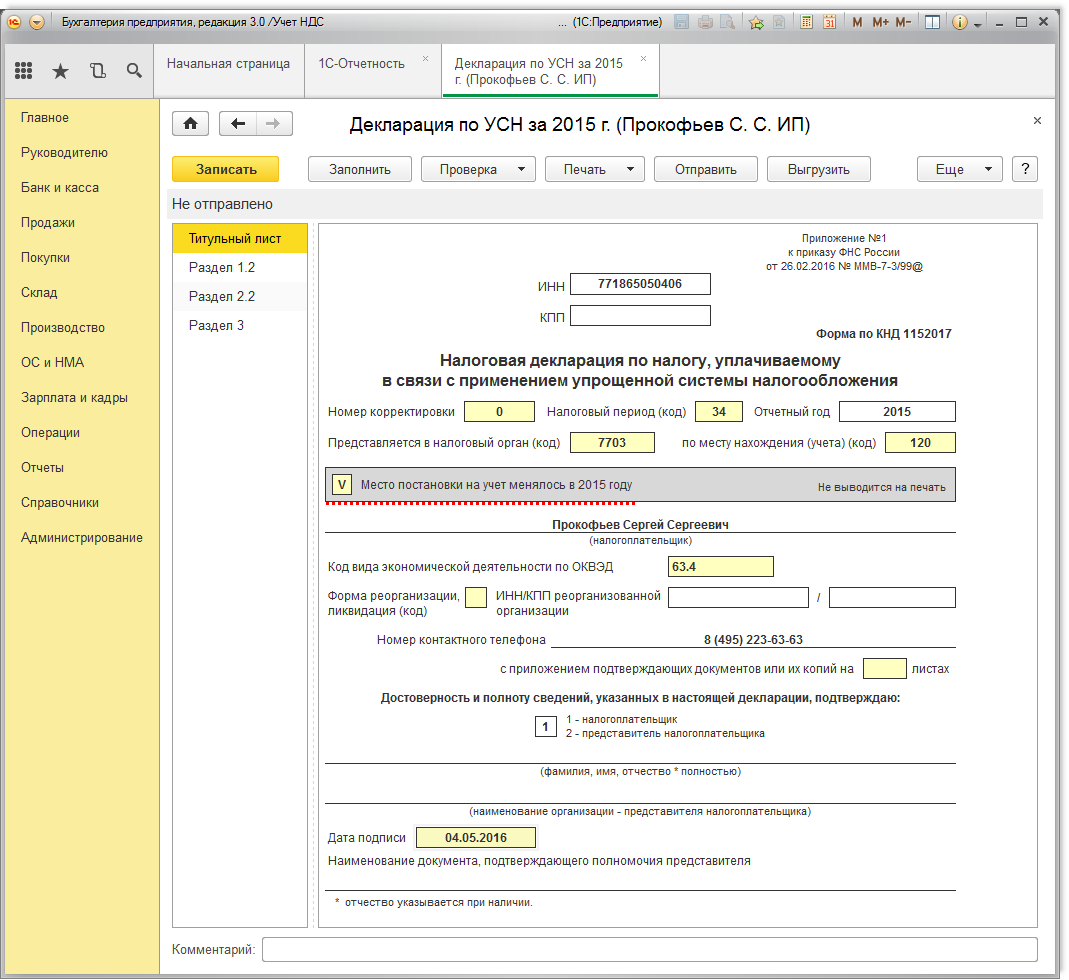Click the home icon button in the form
Viewport: 1069px width, 980px height.
[190, 123]
